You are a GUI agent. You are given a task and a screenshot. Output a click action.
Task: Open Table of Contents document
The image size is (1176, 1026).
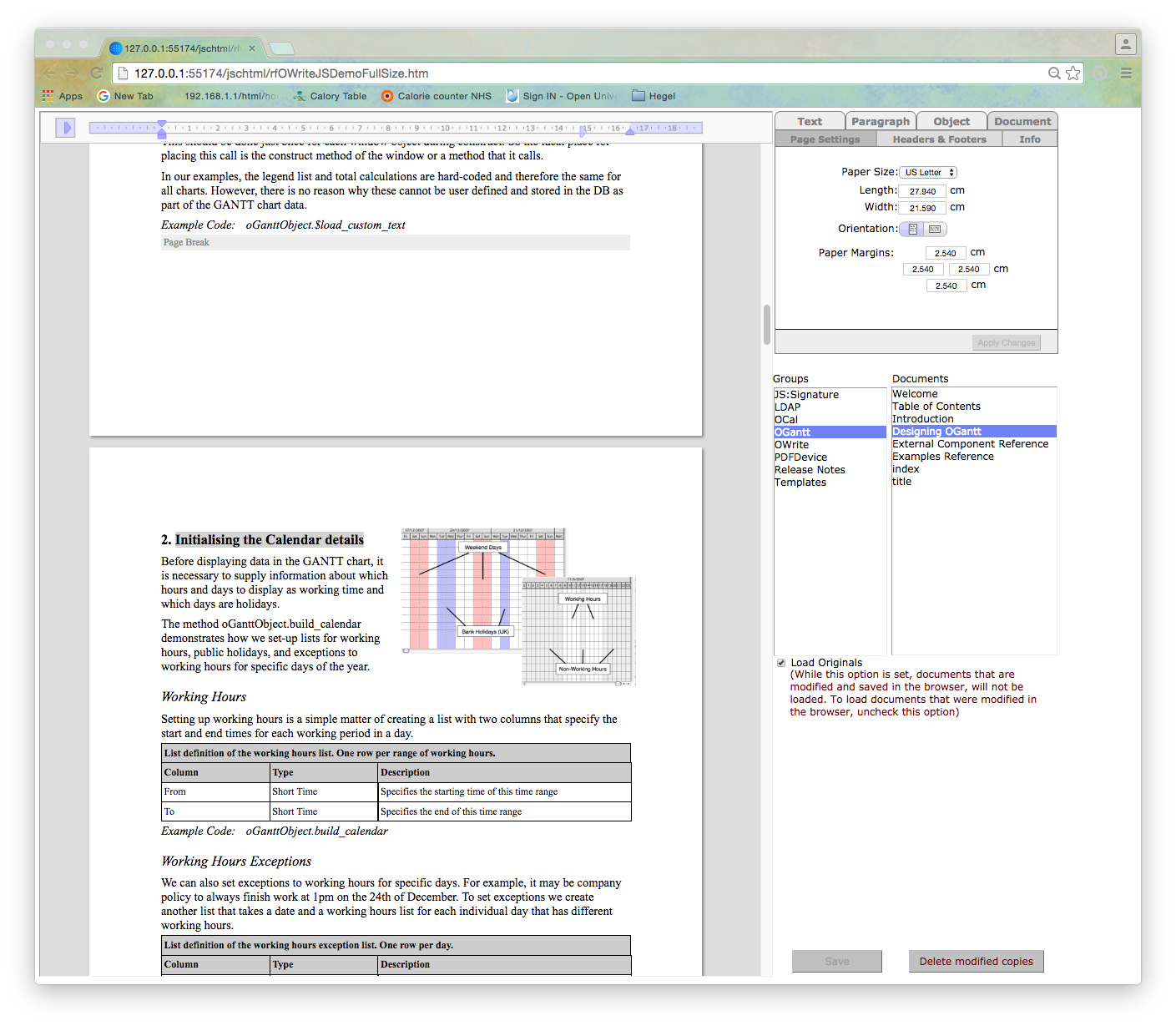tap(974, 406)
